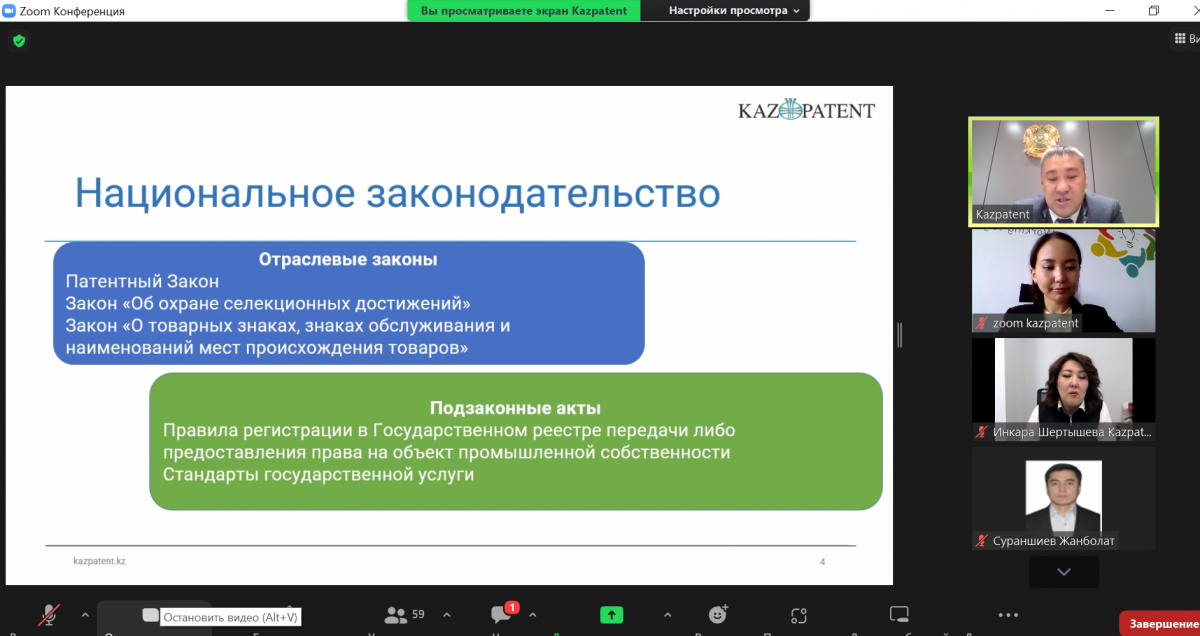Open the Reactions smiley icon

[x=718, y=615]
